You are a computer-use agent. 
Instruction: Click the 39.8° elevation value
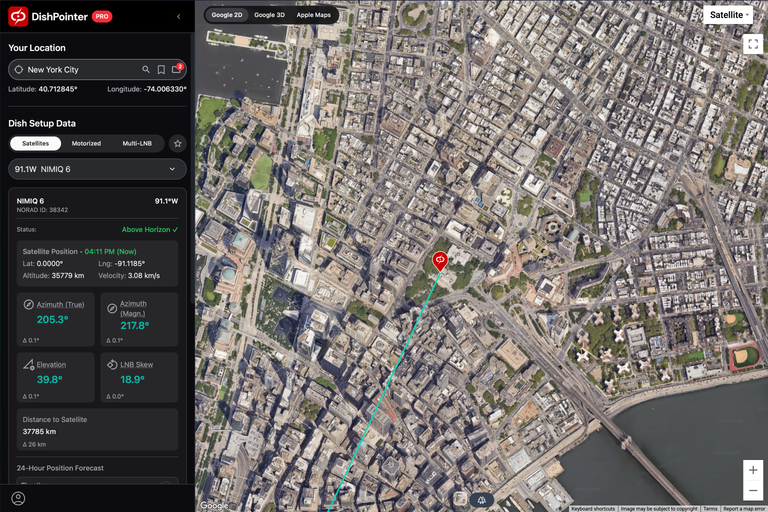click(x=49, y=379)
